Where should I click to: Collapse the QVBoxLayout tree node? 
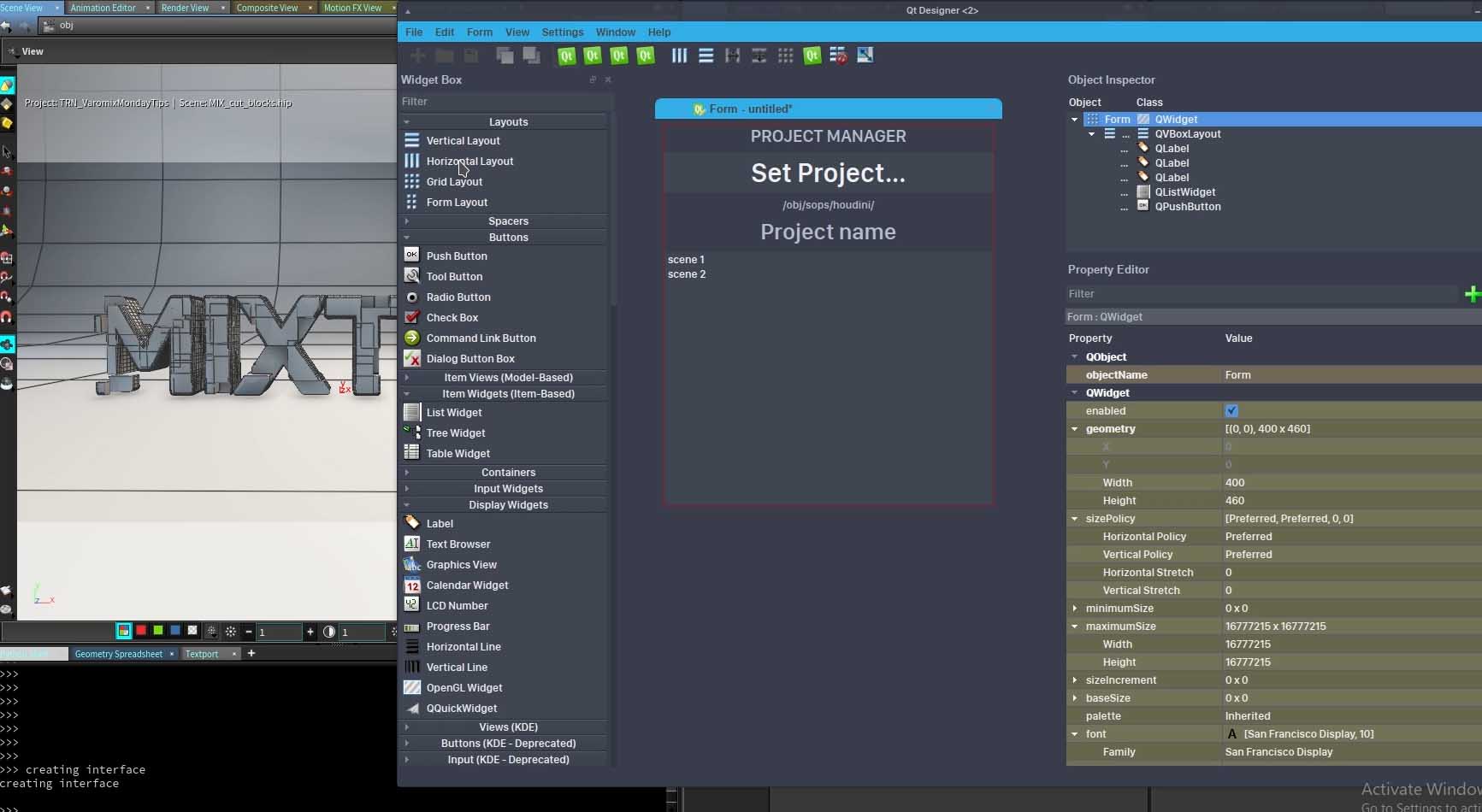tap(1091, 134)
